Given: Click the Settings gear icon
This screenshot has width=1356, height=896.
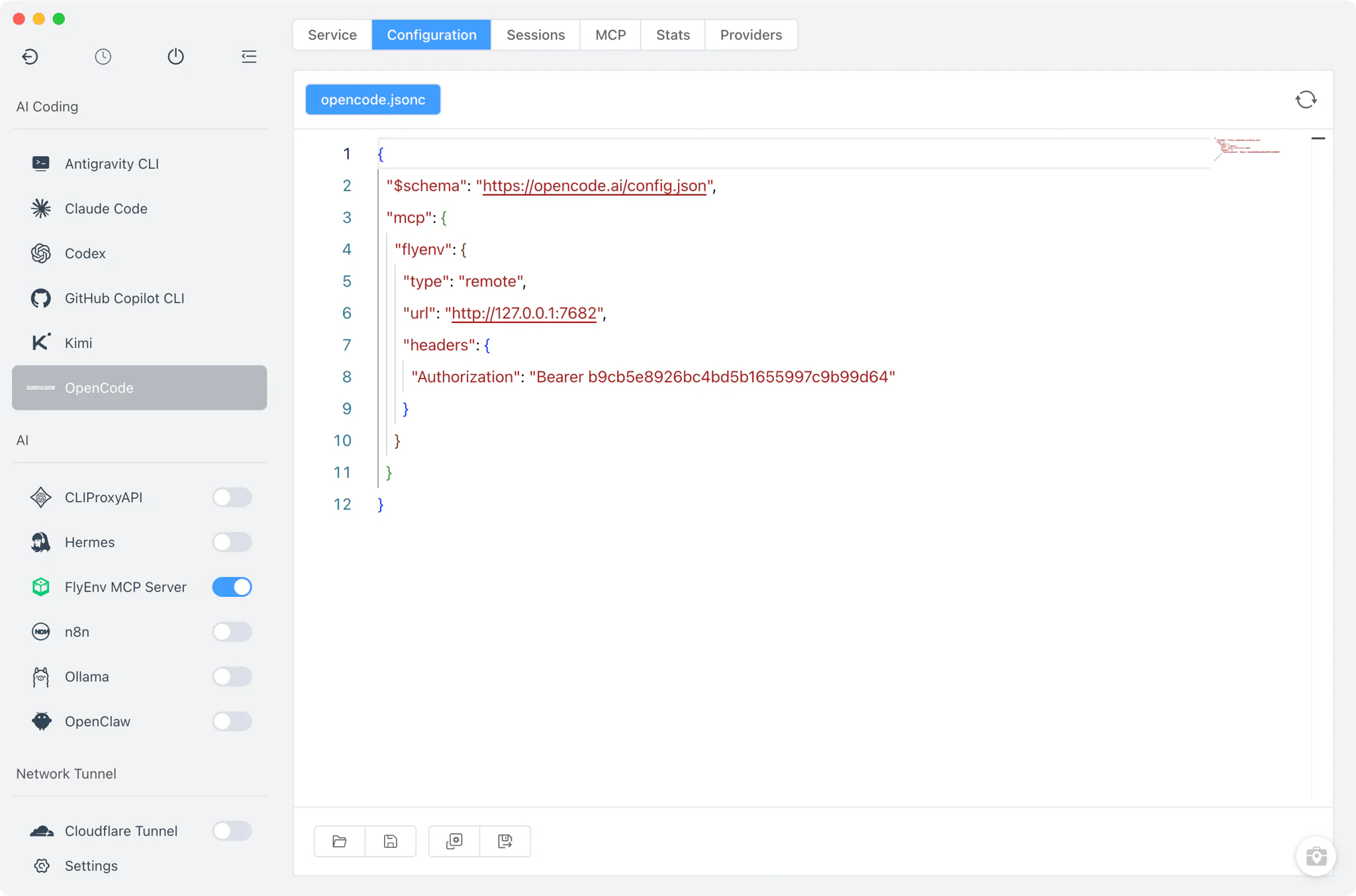Looking at the screenshot, I should (x=42, y=866).
